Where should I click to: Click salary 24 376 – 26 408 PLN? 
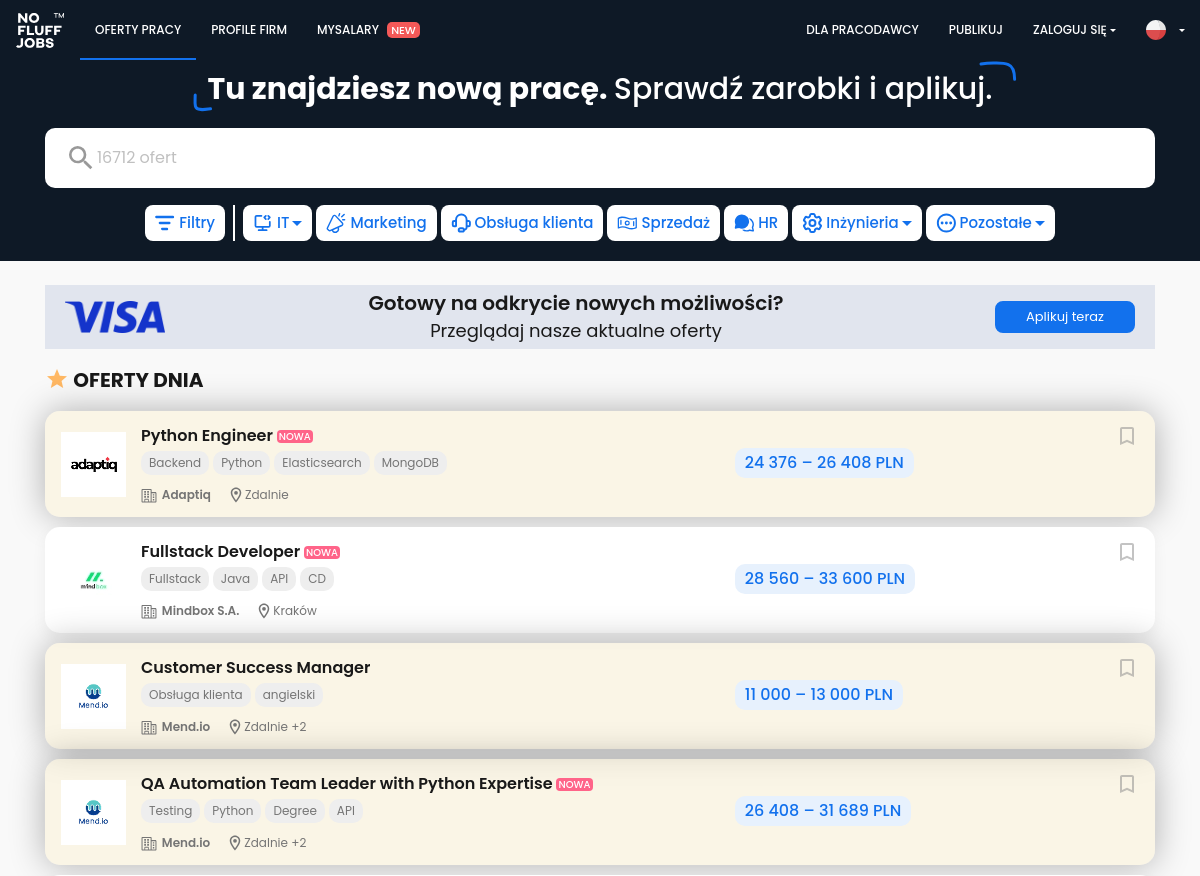tap(824, 463)
